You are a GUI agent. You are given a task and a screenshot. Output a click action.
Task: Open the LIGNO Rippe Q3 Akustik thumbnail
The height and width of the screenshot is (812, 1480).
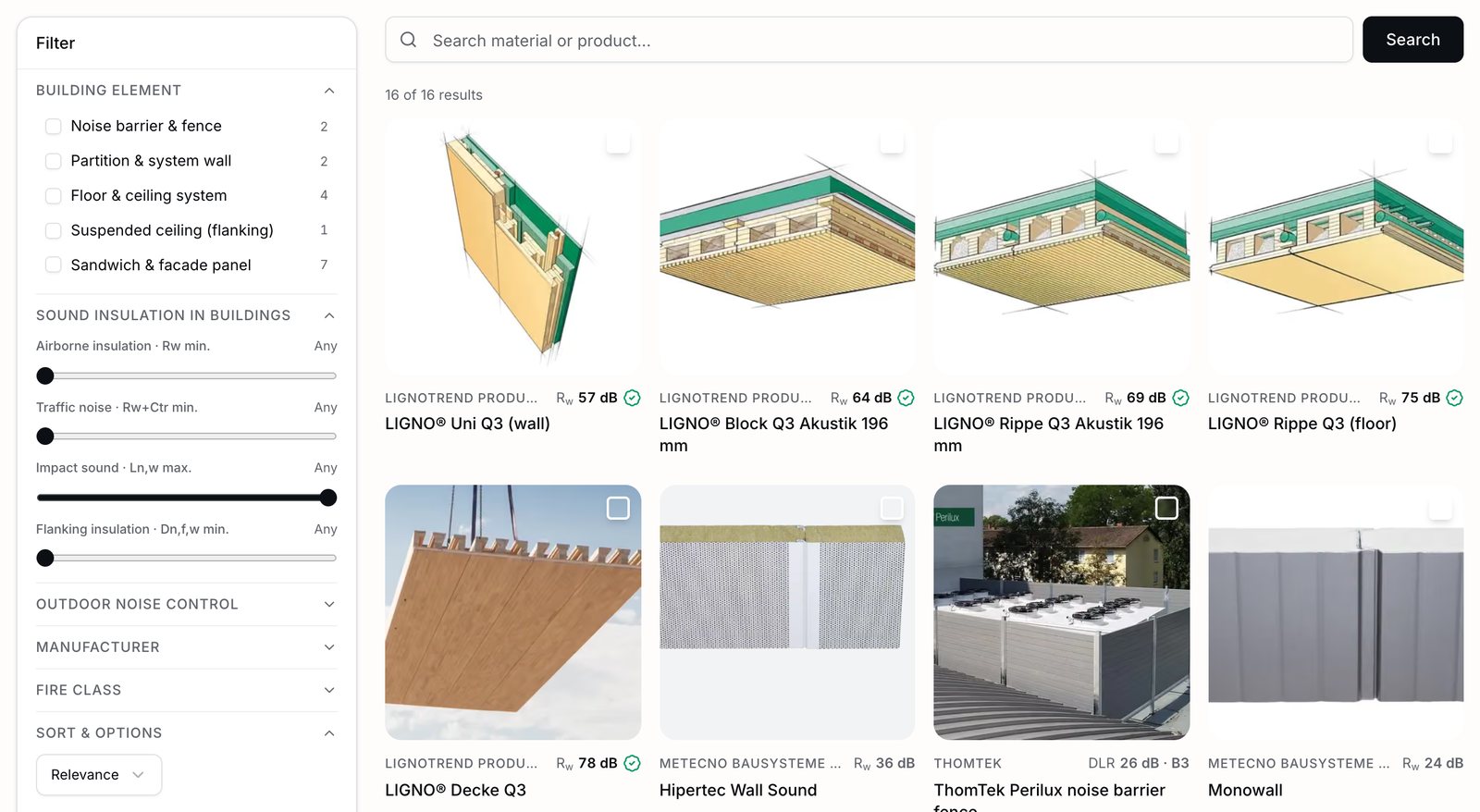[x=1061, y=247]
